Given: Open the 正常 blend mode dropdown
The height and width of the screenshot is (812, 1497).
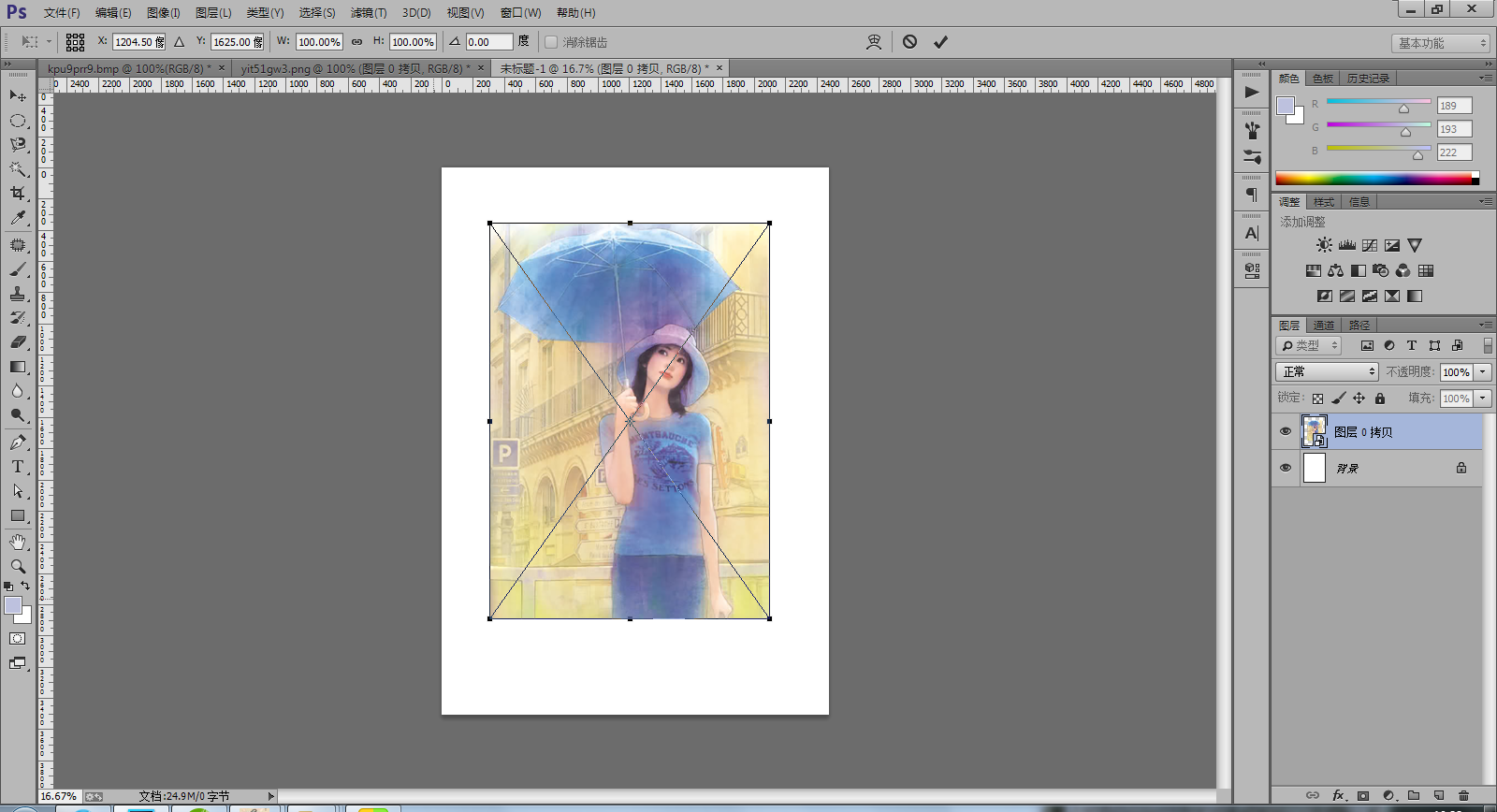Looking at the screenshot, I should (x=1327, y=372).
